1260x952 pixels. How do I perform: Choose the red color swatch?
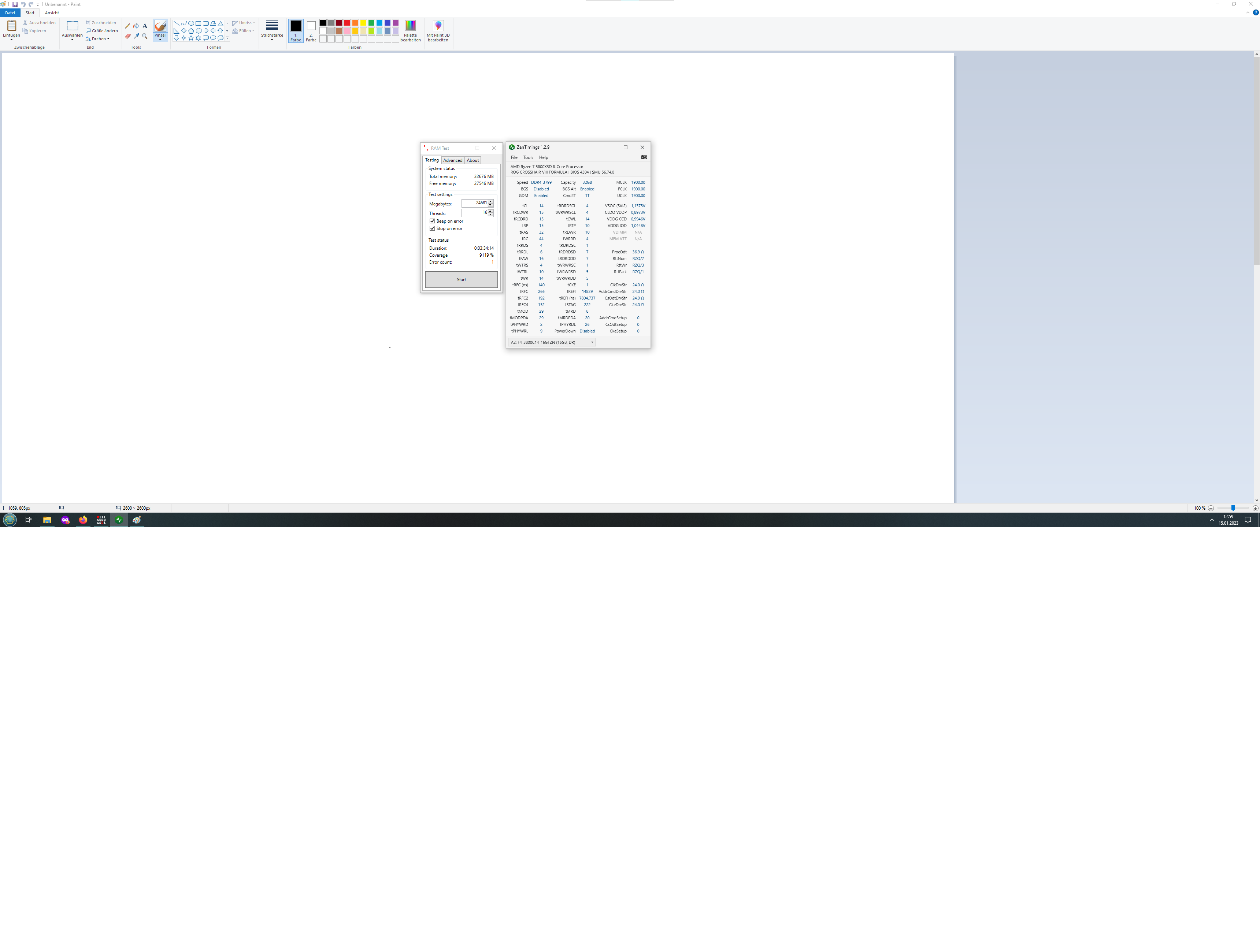(x=347, y=23)
